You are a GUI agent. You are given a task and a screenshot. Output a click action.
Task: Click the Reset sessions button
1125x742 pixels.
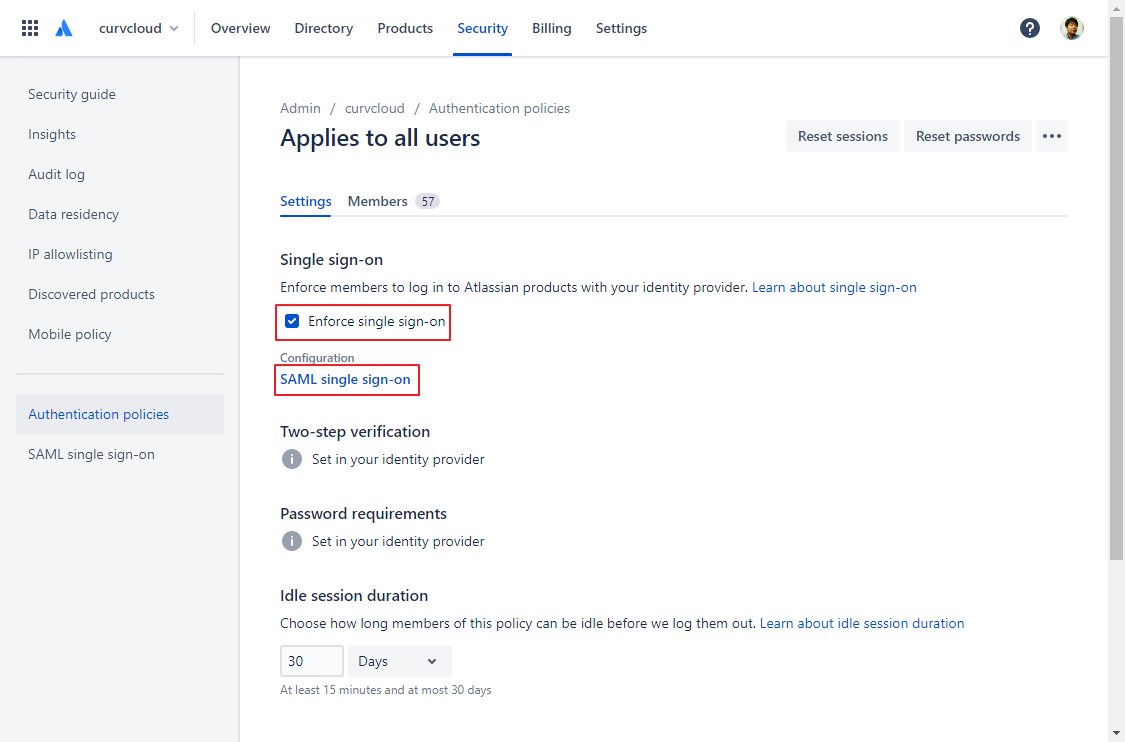(x=843, y=136)
